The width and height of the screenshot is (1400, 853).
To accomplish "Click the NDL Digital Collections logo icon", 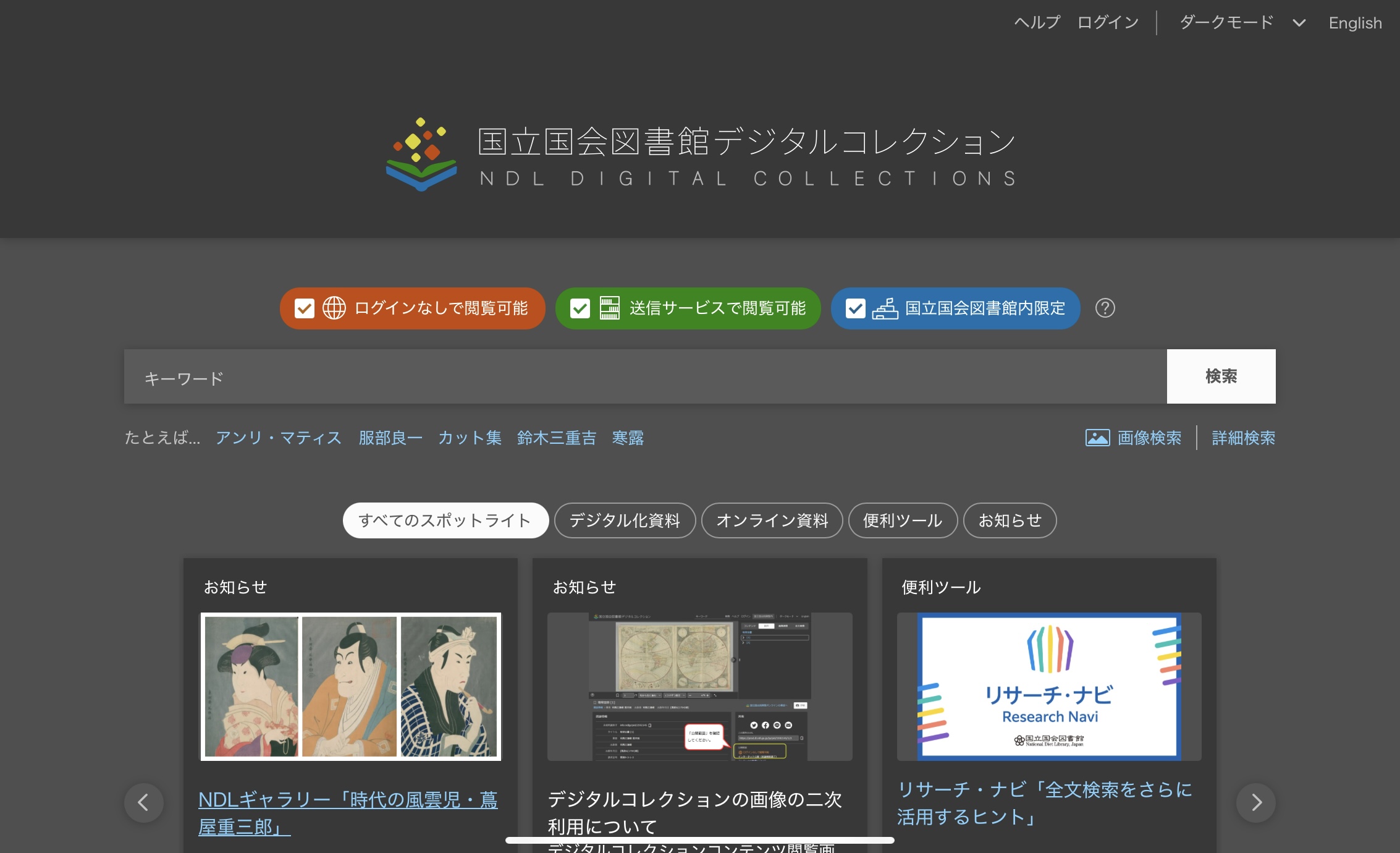I will click(x=421, y=155).
